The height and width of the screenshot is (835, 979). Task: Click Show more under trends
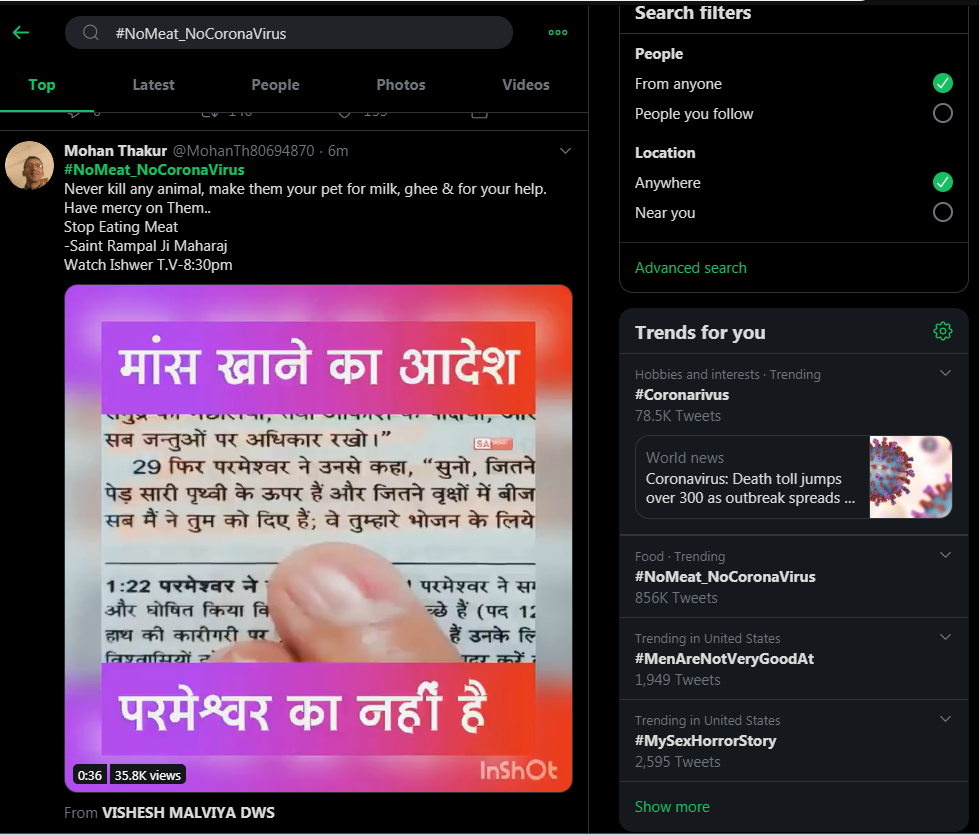(x=672, y=807)
